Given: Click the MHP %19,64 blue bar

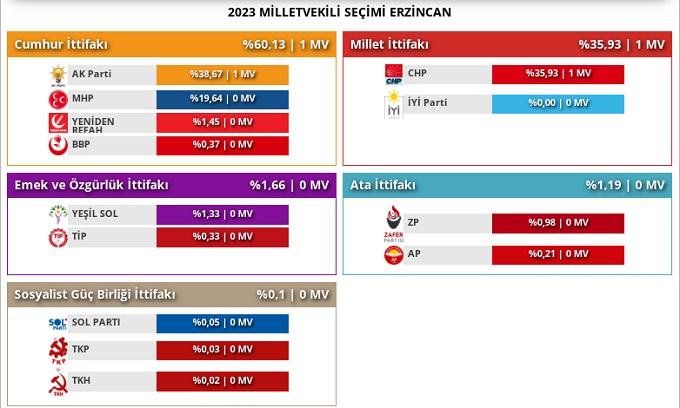Looking at the screenshot, I should coord(222,99).
